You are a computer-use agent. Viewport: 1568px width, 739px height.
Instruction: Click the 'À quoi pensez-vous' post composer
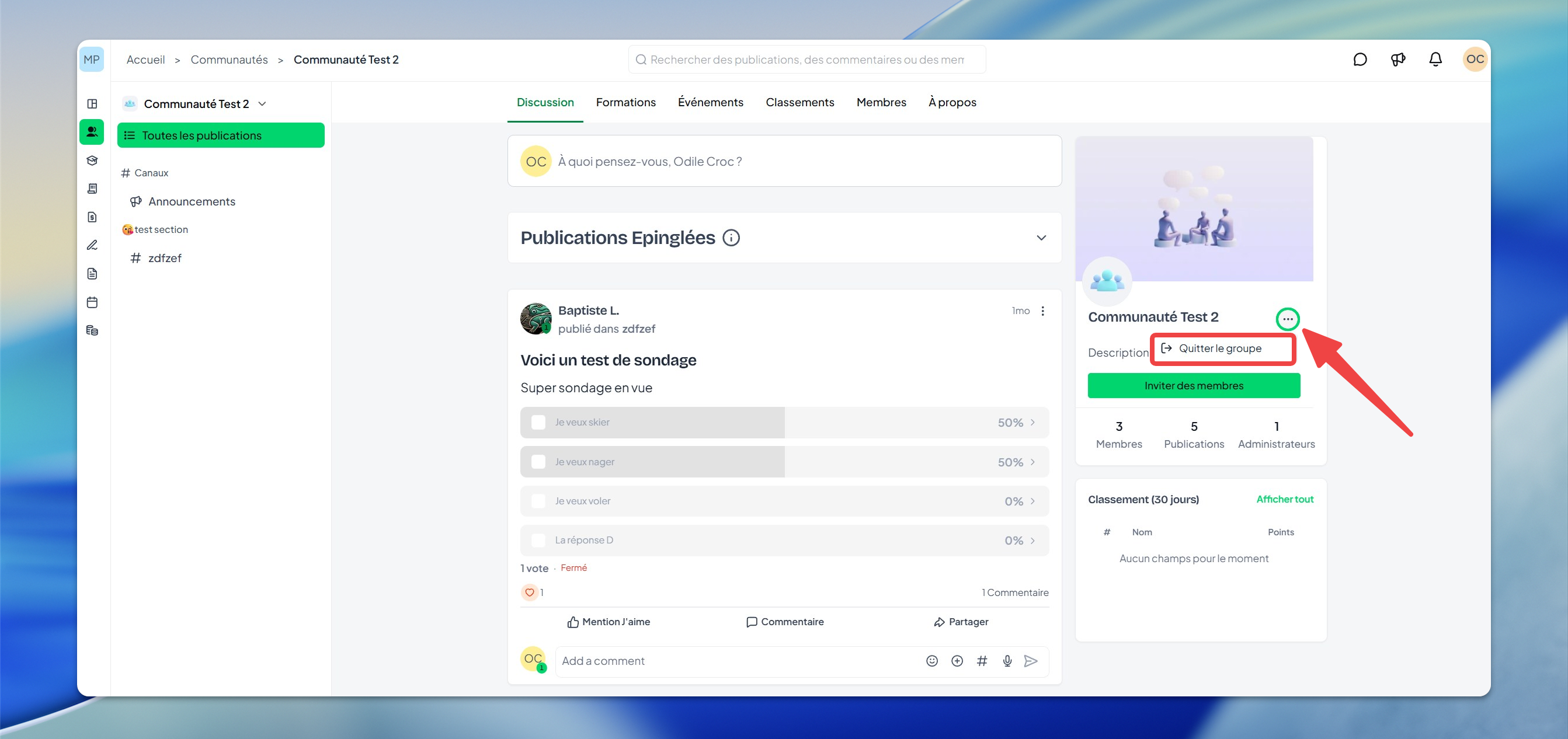click(784, 161)
